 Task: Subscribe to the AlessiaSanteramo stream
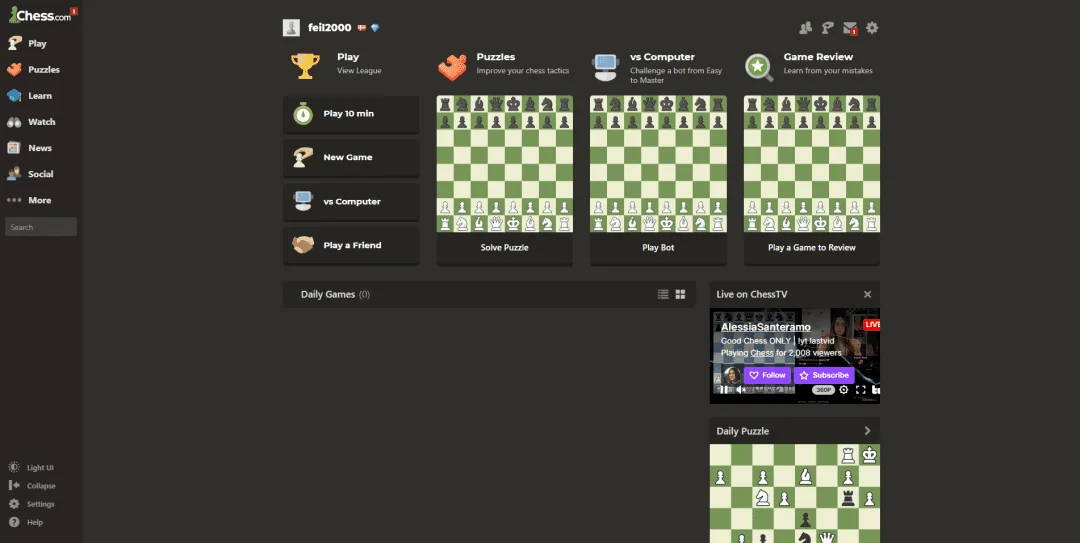point(824,375)
